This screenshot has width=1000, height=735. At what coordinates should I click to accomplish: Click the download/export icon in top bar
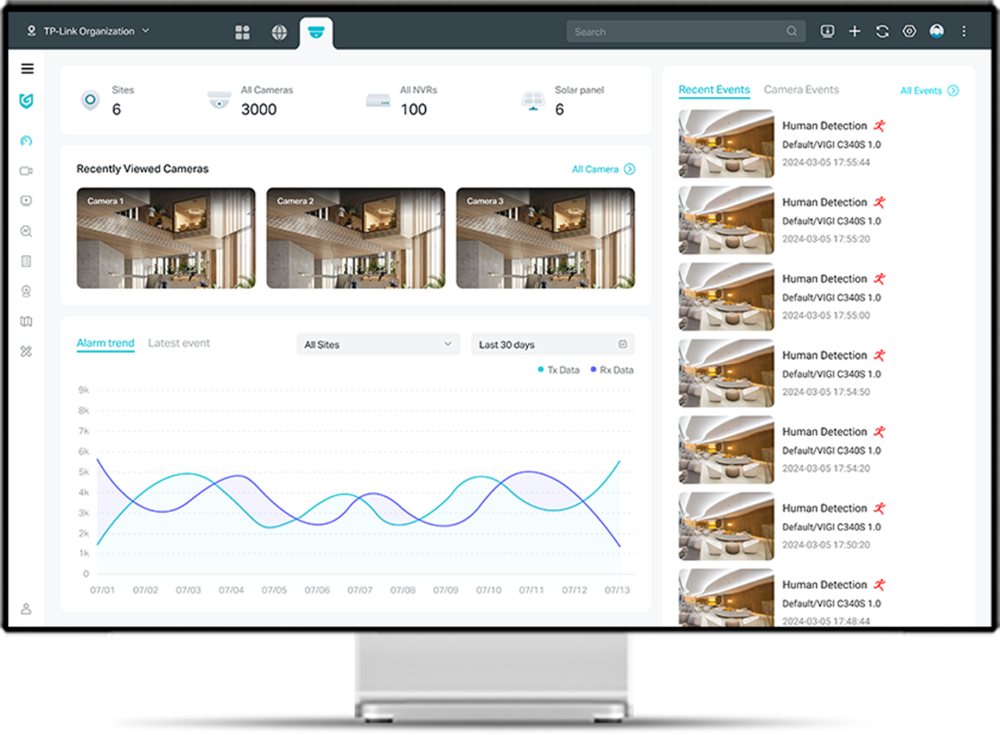click(827, 31)
